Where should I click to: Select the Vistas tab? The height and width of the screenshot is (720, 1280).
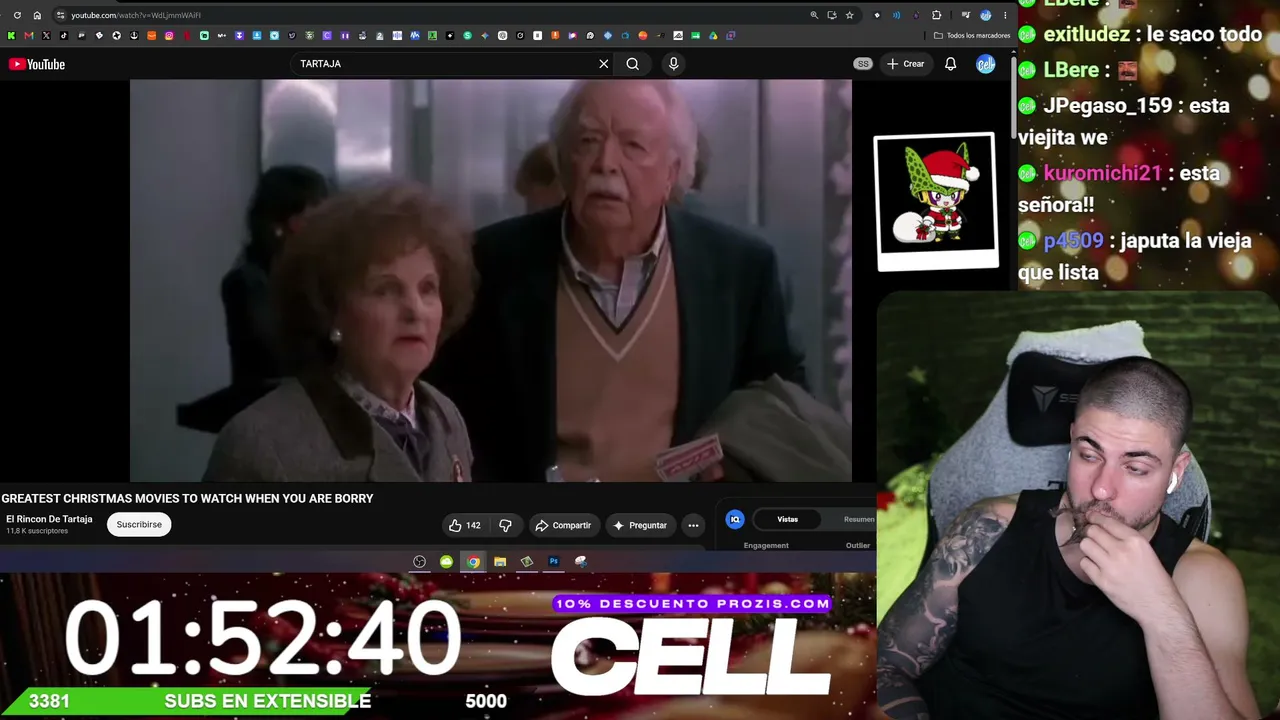coord(788,519)
